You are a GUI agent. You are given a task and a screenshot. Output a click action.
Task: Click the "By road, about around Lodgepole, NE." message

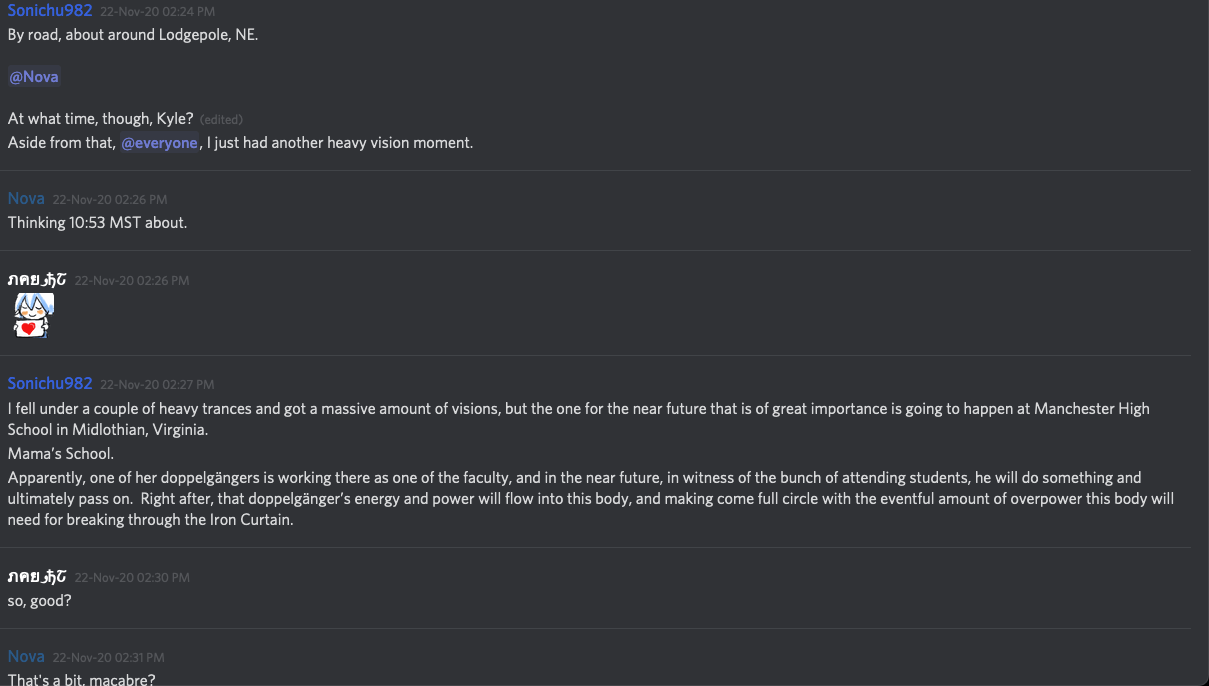[x=133, y=35]
